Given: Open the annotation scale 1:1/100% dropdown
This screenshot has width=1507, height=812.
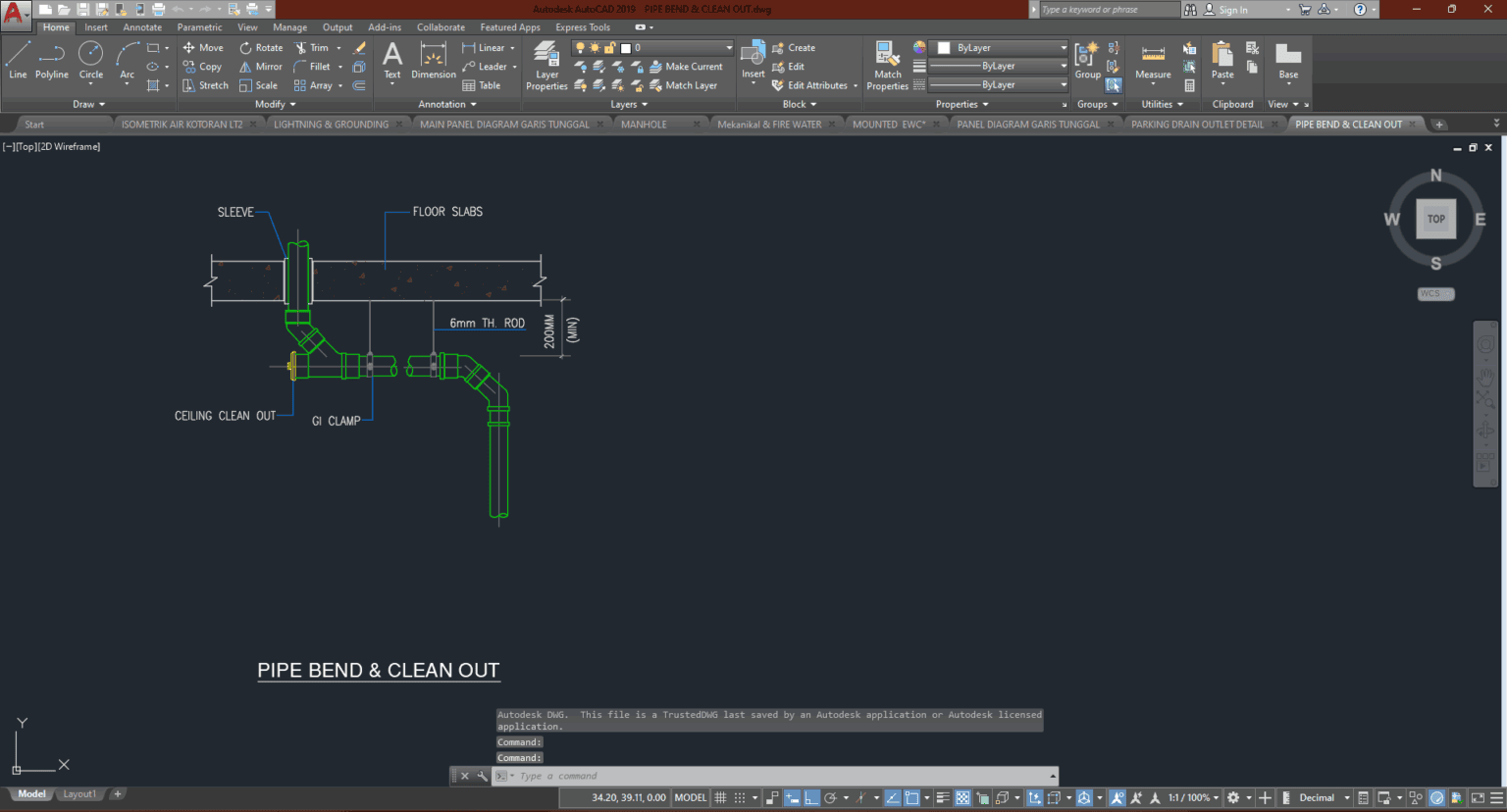Looking at the screenshot, I should point(1190,797).
